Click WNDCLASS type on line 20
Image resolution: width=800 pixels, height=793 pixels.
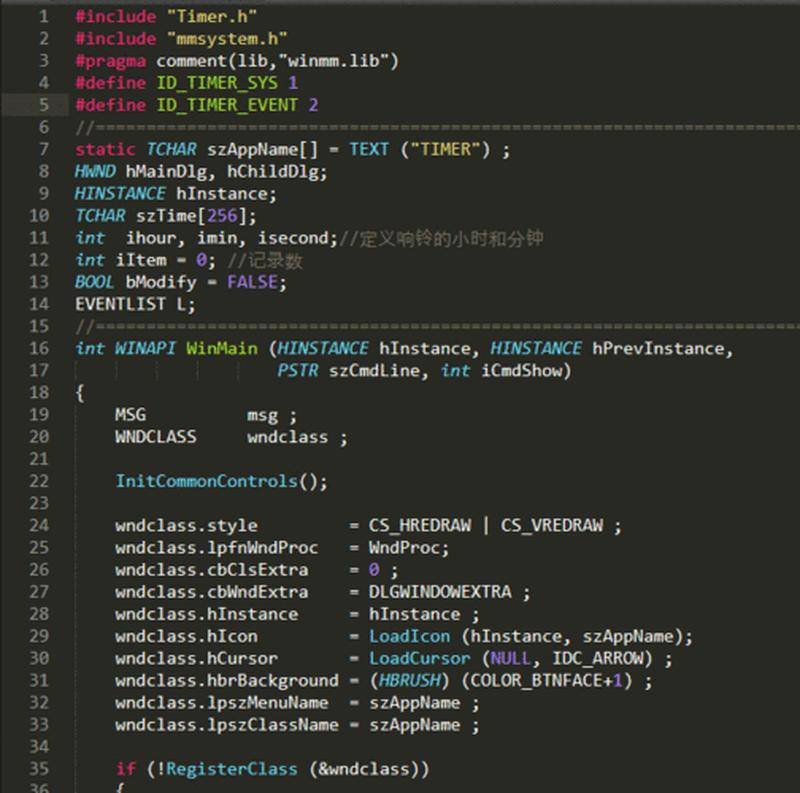(156, 437)
